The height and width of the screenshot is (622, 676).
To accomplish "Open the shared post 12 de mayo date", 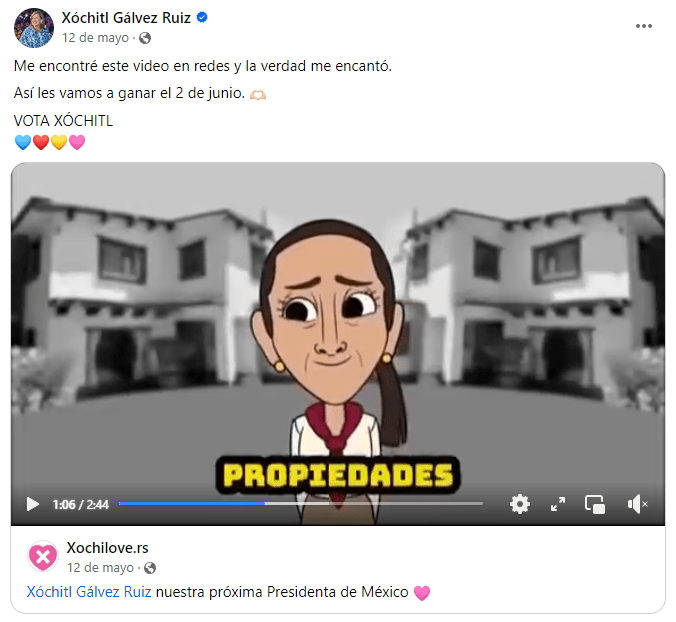I will pyautogui.click(x=100, y=568).
